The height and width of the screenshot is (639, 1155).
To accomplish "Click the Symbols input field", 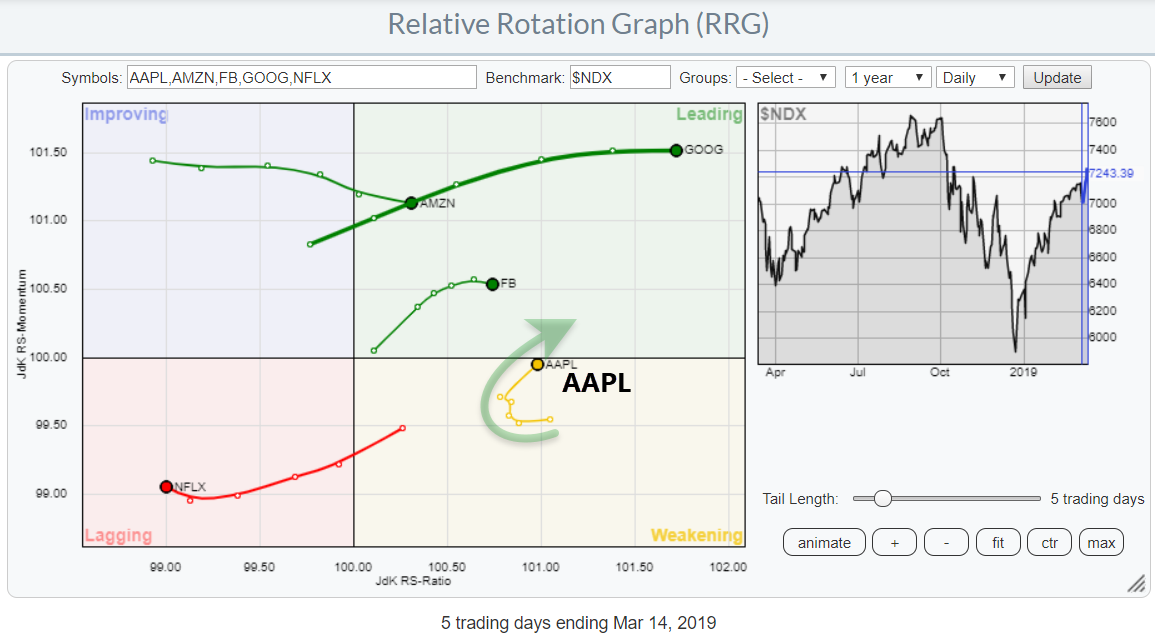I will click(x=301, y=77).
